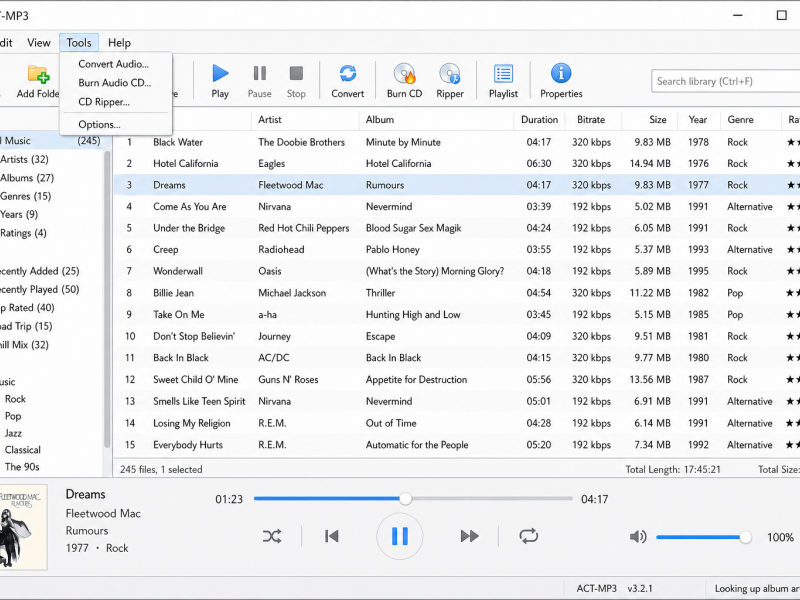
Task: Mute audio with the speaker icon
Action: 638,537
